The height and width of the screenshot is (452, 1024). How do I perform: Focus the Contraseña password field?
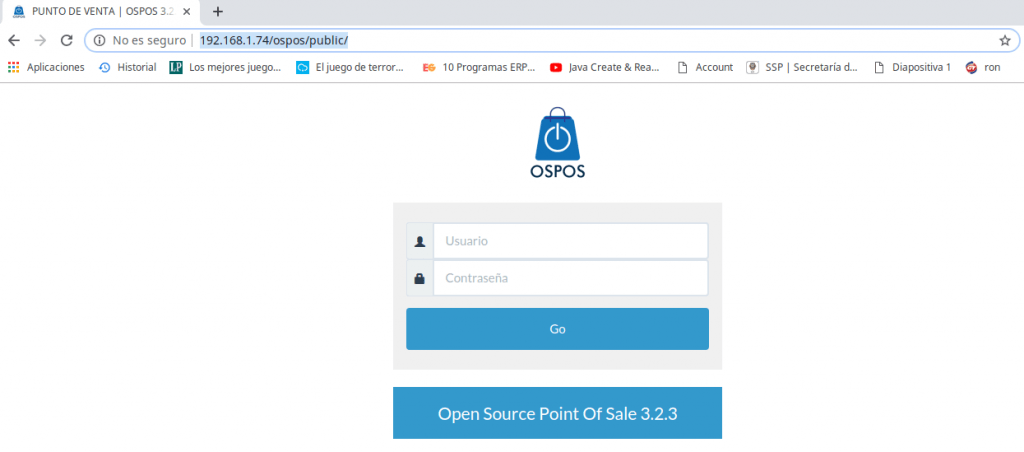click(x=570, y=278)
